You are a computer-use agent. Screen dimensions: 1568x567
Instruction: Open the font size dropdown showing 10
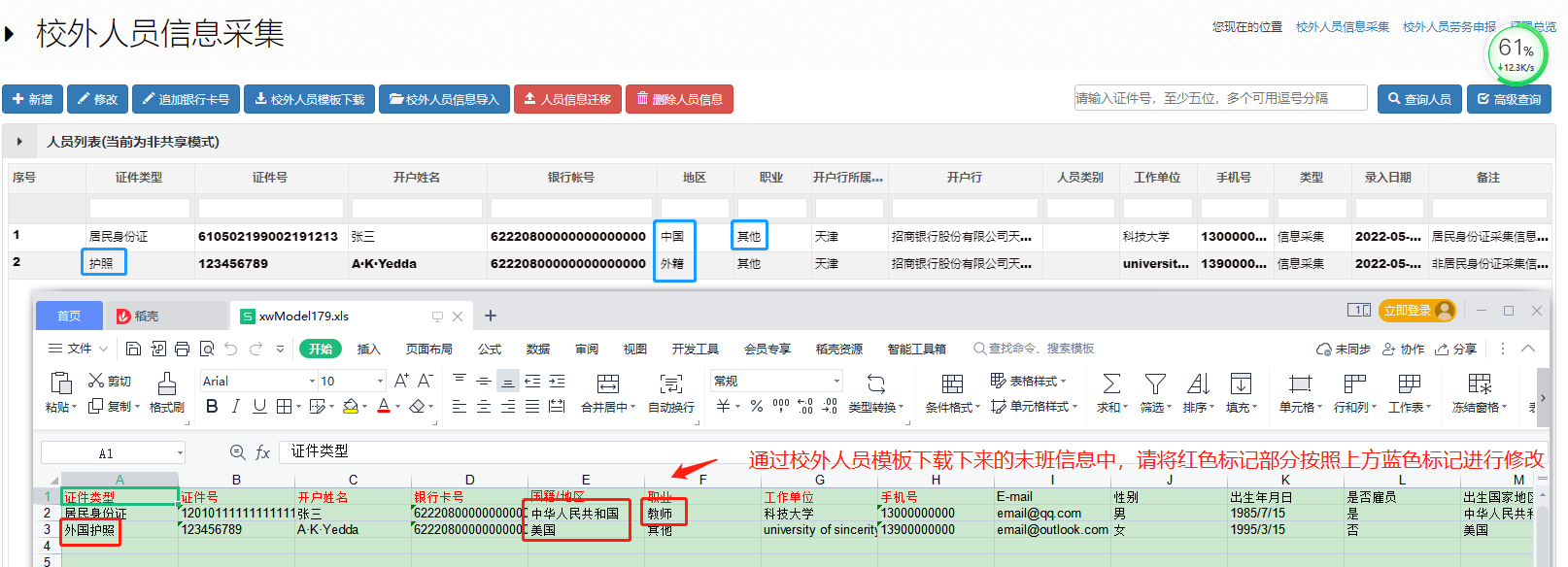tap(379, 382)
